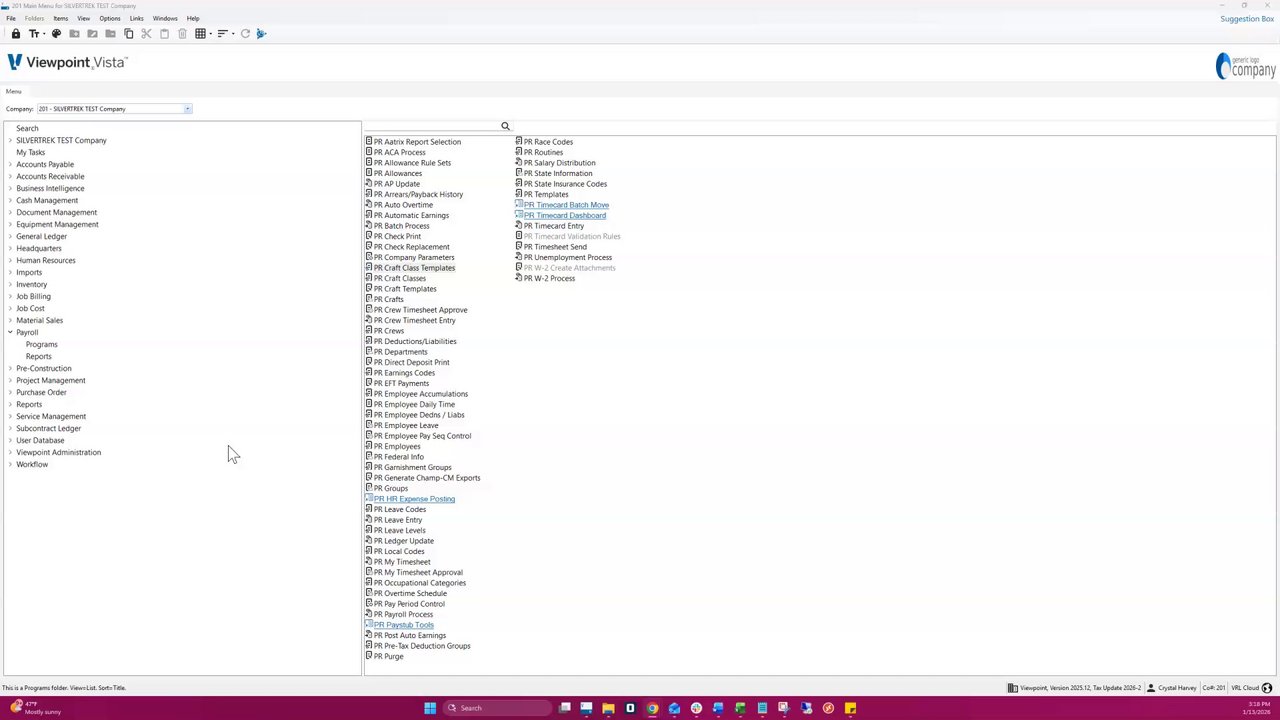Open sticky notes icon on taskbar
This screenshot has height=720, width=1280.
click(x=850, y=708)
